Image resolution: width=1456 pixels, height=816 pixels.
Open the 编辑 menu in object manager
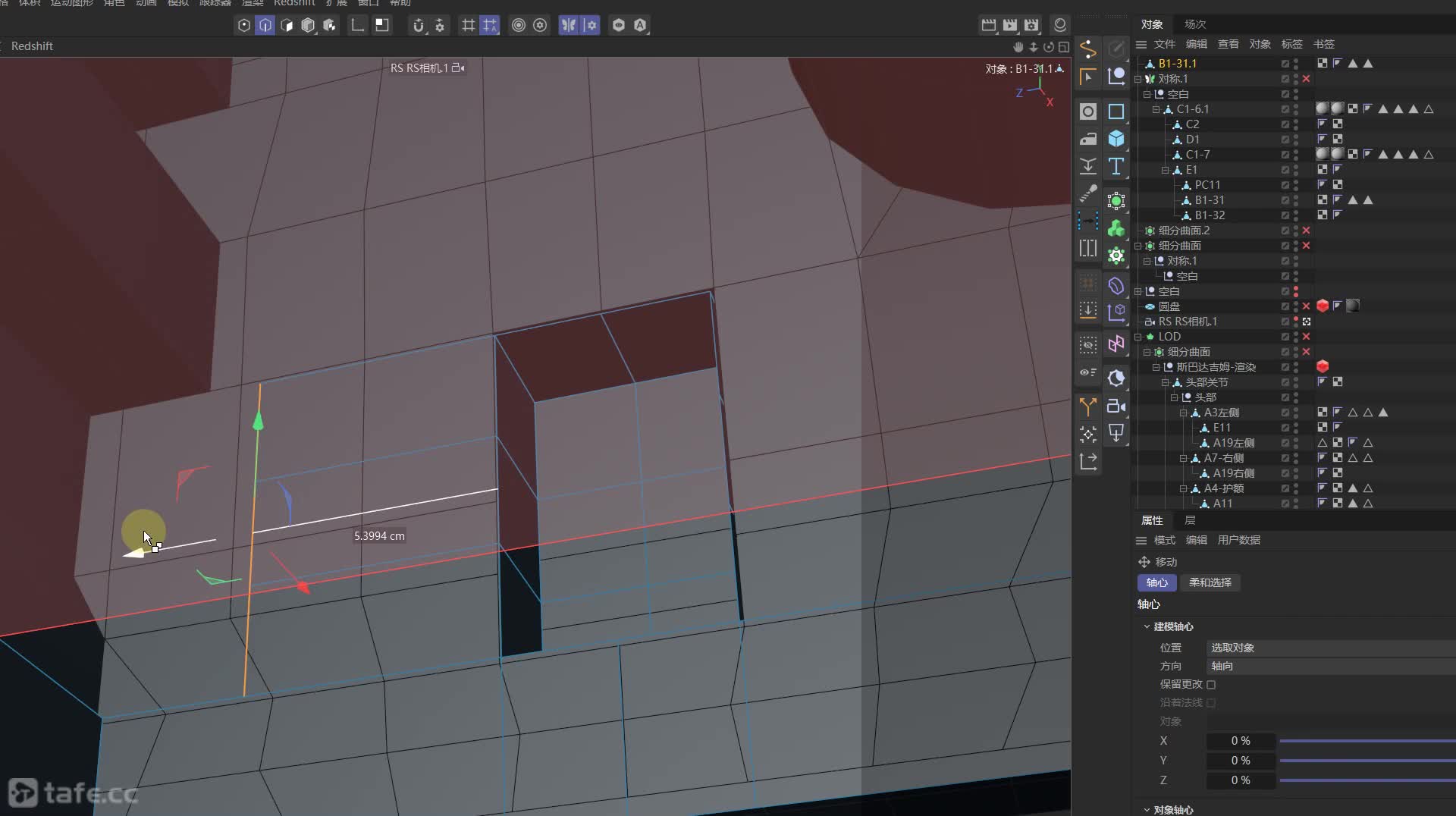pyautogui.click(x=1196, y=44)
